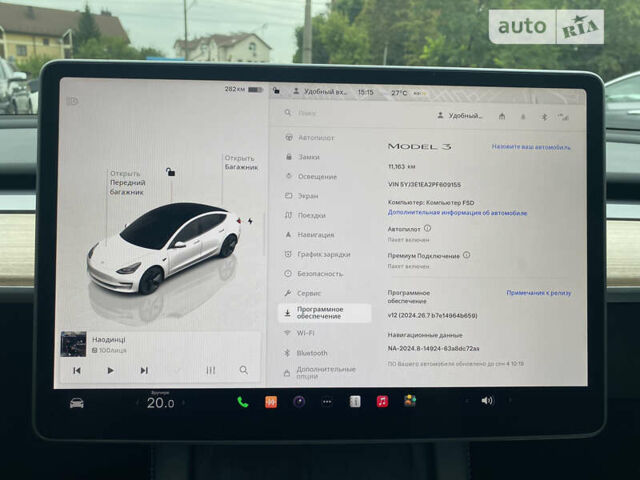Tap the info icon next to Премиум Подключение

[467, 255]
